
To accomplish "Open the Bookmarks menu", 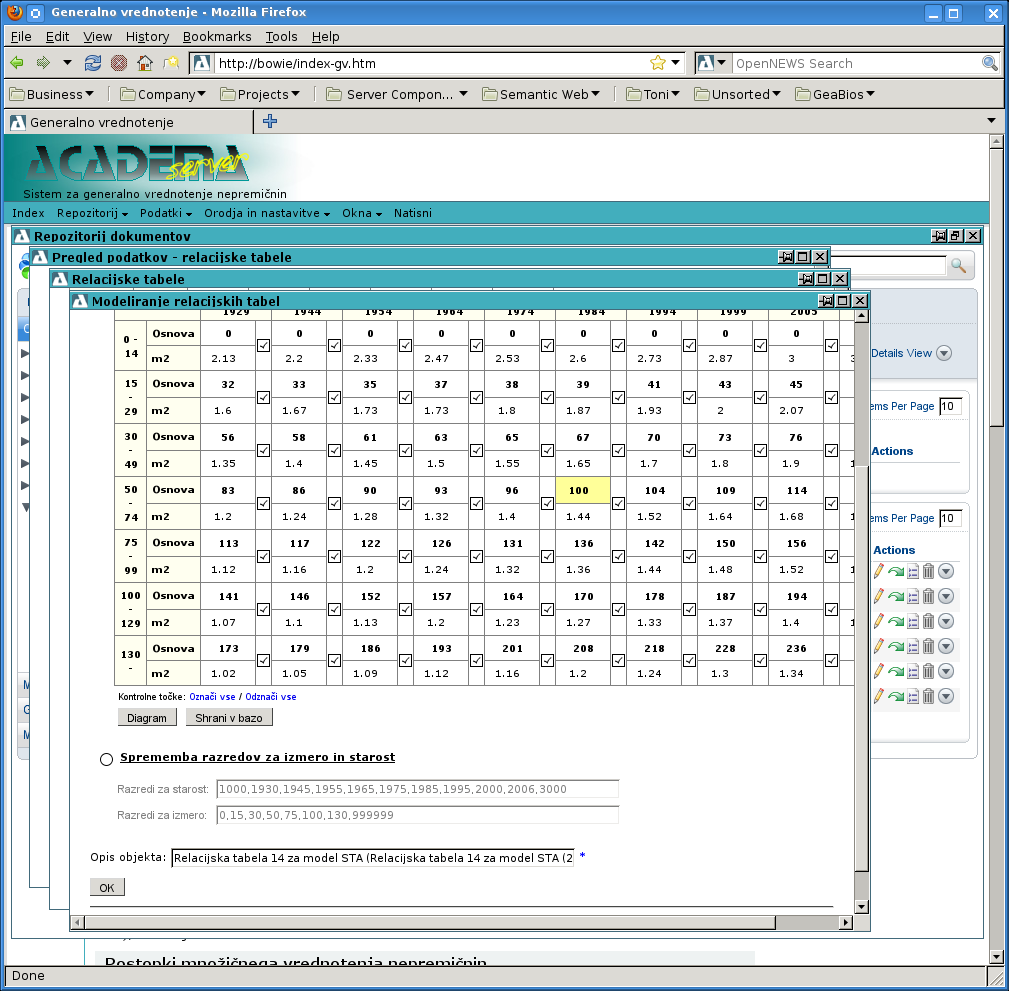I will pyautogui.click(x=217, y=36).
